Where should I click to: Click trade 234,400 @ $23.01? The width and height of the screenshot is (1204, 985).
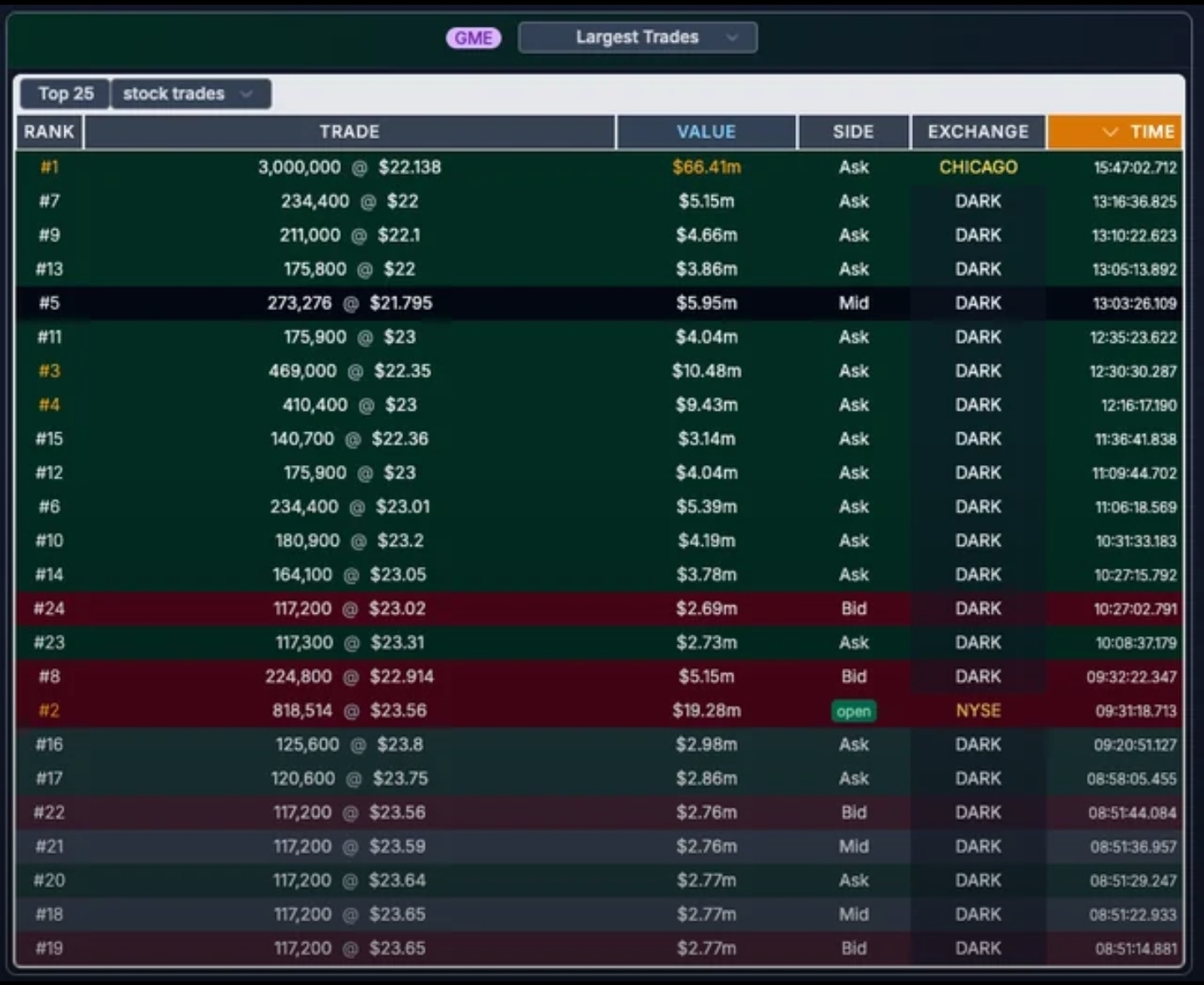click(x=349, y=507)
